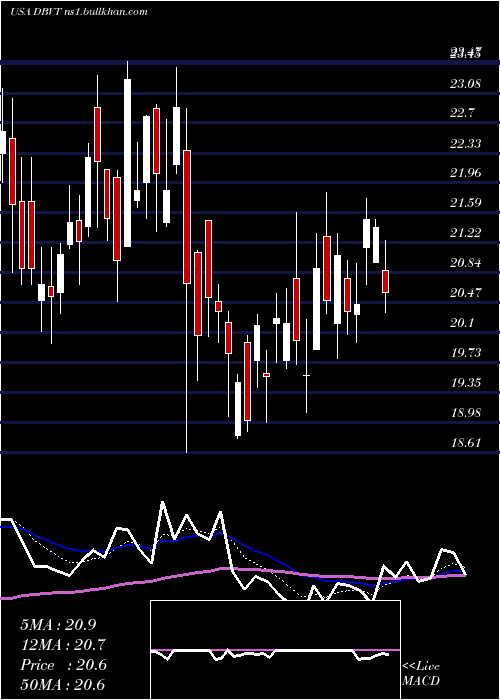The height and width of the screenshot is (700, 500).
Task: Click the 21.59 price axis label
Action: point(466,203)
